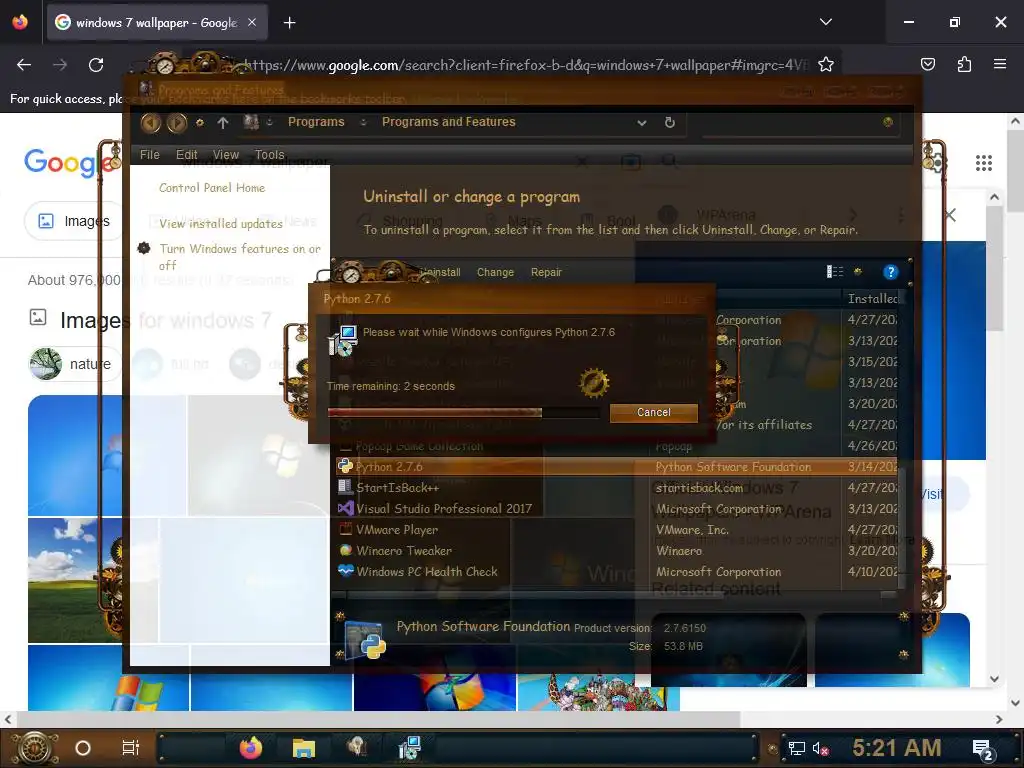Open the list all tabs chevron in Firefox
1024x768 pixels.
coord(826,22)
